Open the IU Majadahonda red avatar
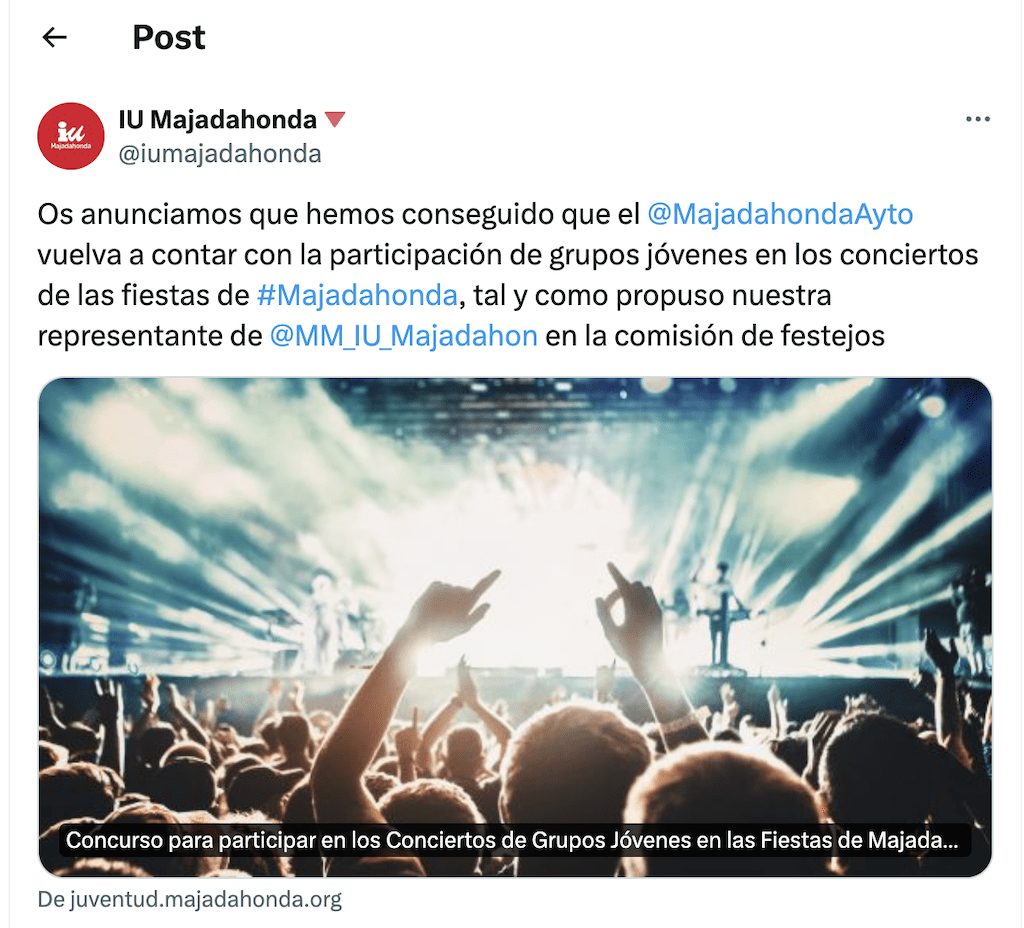Viewport: 1024px width, 928px height. pos(71,136)
